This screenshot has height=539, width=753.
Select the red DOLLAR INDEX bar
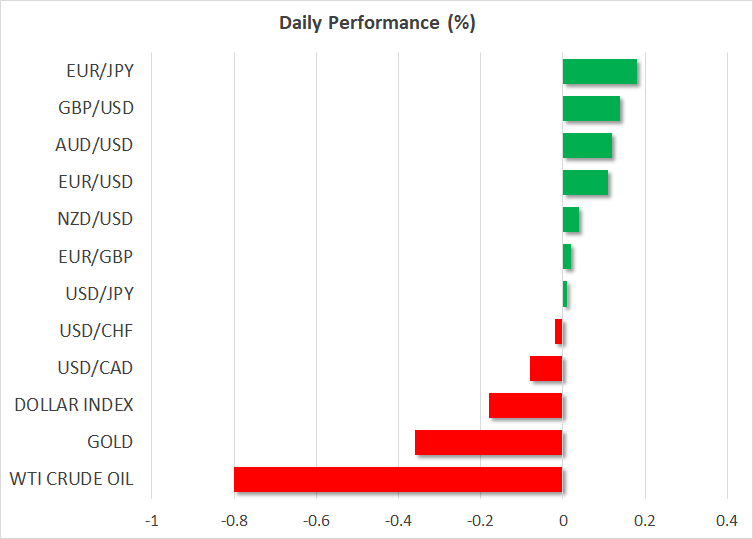click(x=526, y=405)
